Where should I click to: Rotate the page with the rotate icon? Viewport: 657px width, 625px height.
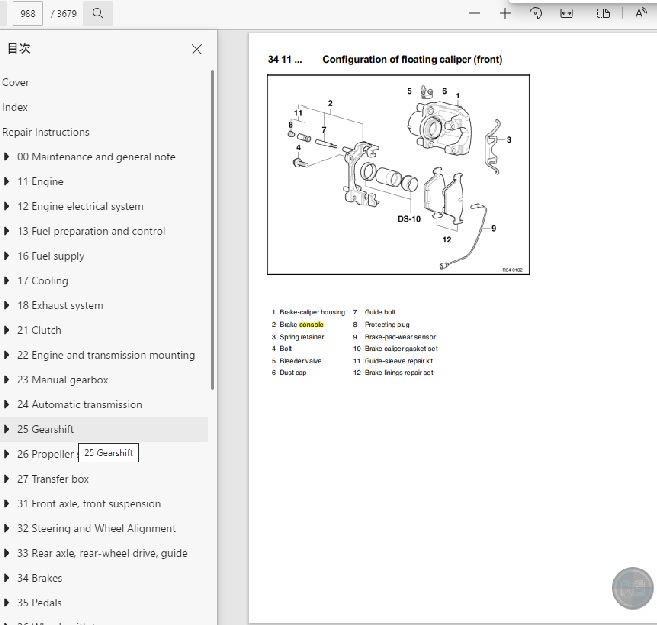click(536, 13)
